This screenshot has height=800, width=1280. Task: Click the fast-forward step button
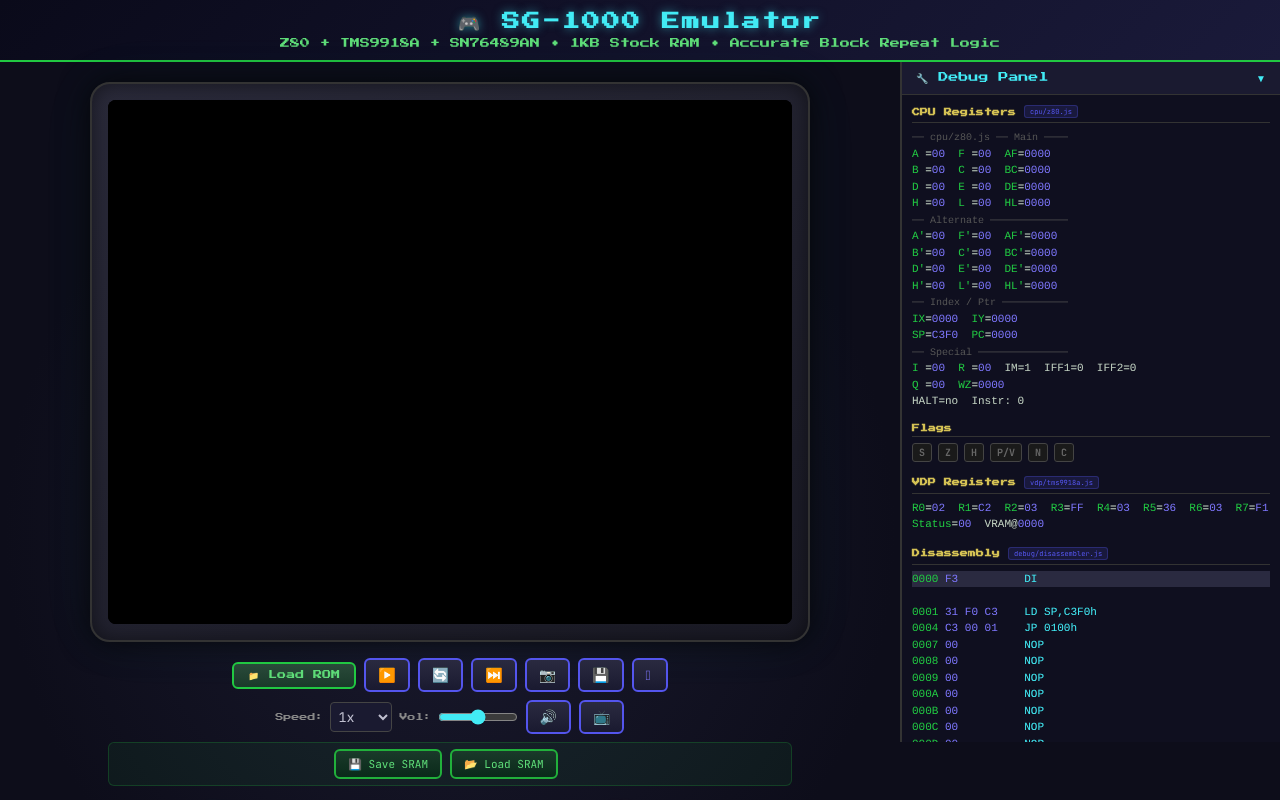[494, 675]
